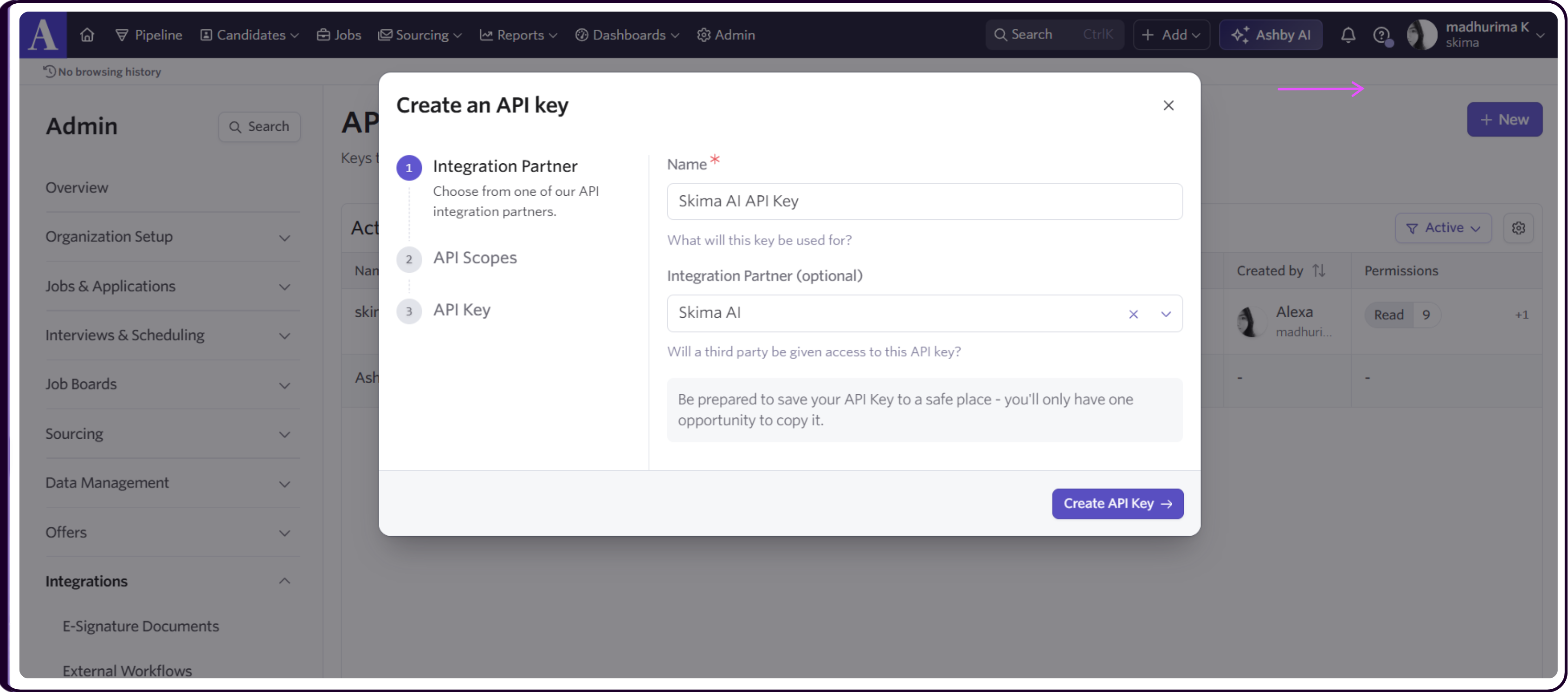Click the Admin sidebar Search box
Viewport: 1568px width, 692px height.
(x=259, y=127)
